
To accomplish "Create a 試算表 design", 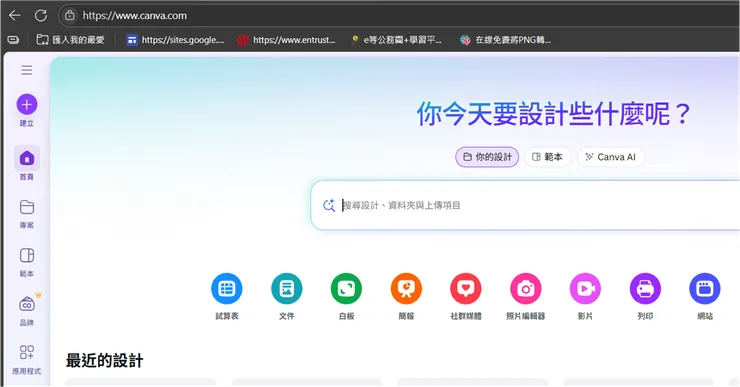I will pos(227,297).
